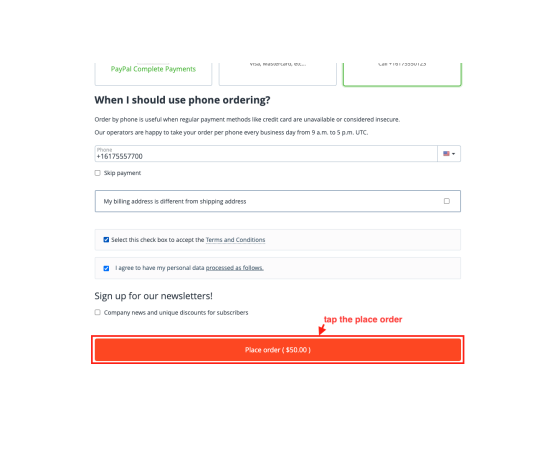Open the Terms and Conditions link
550x450 pixels.
coord(235,240)
